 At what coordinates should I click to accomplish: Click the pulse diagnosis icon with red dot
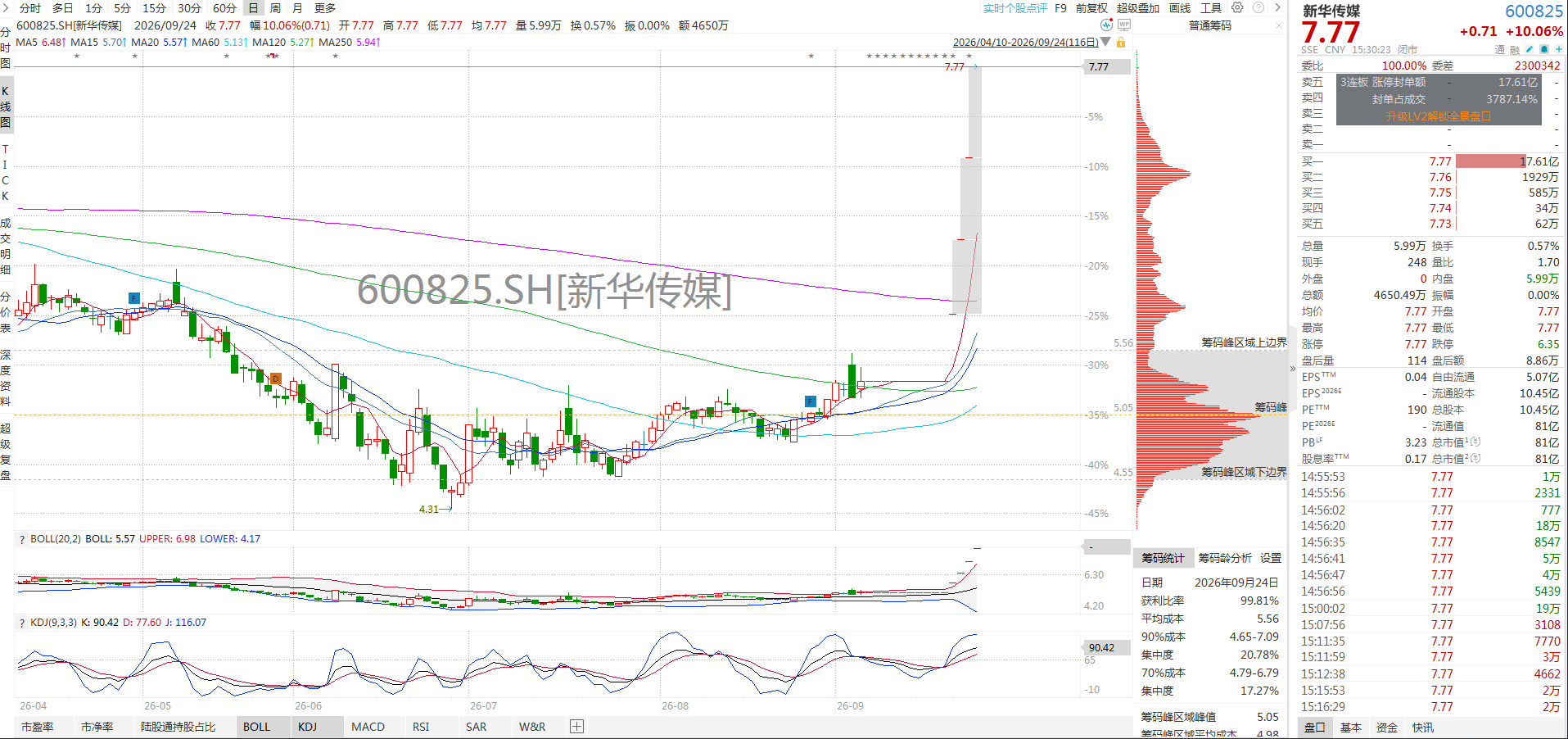[x=1107, y=25]
